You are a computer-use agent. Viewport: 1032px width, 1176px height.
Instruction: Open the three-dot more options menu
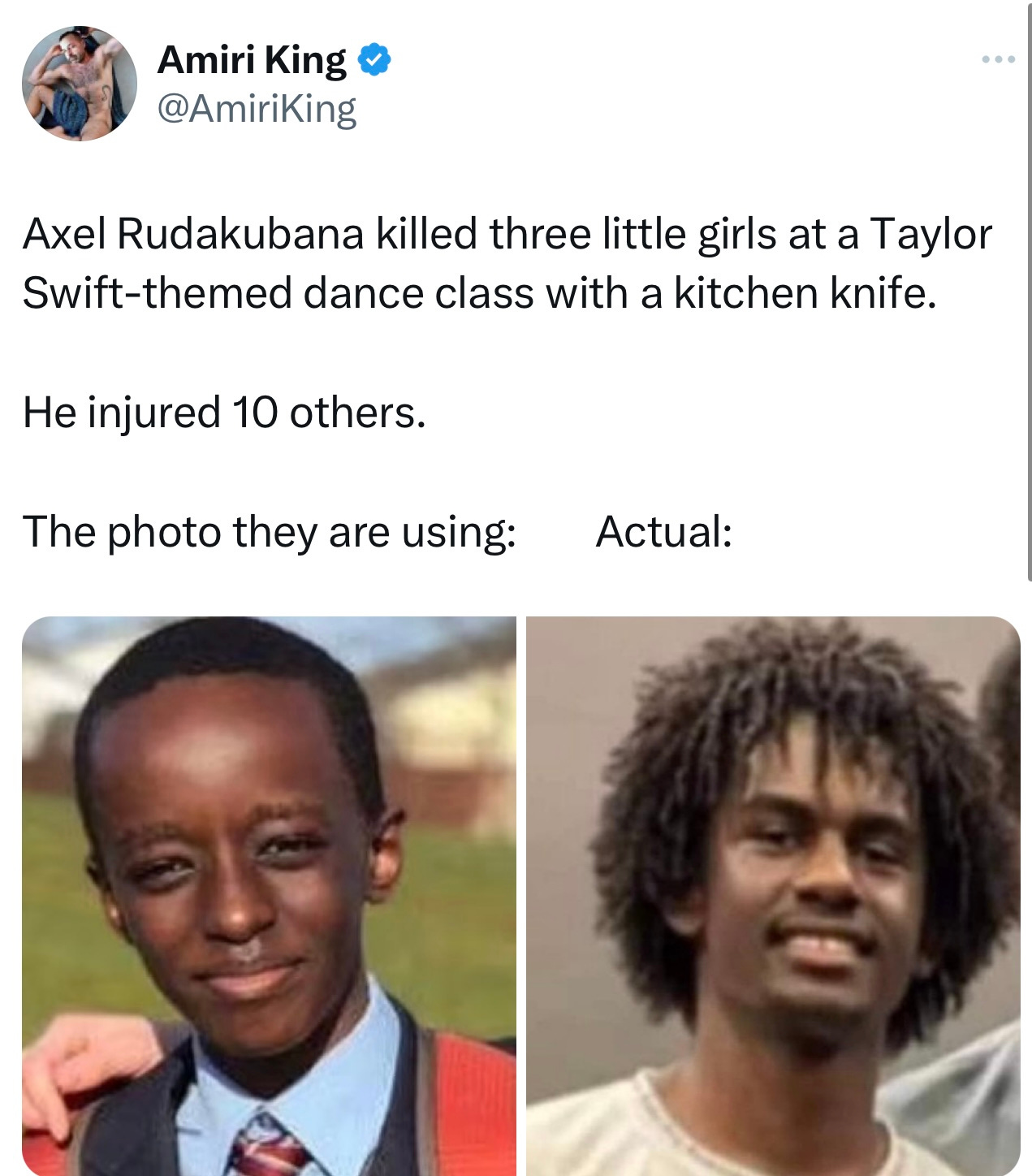click(x=998, y=59)
